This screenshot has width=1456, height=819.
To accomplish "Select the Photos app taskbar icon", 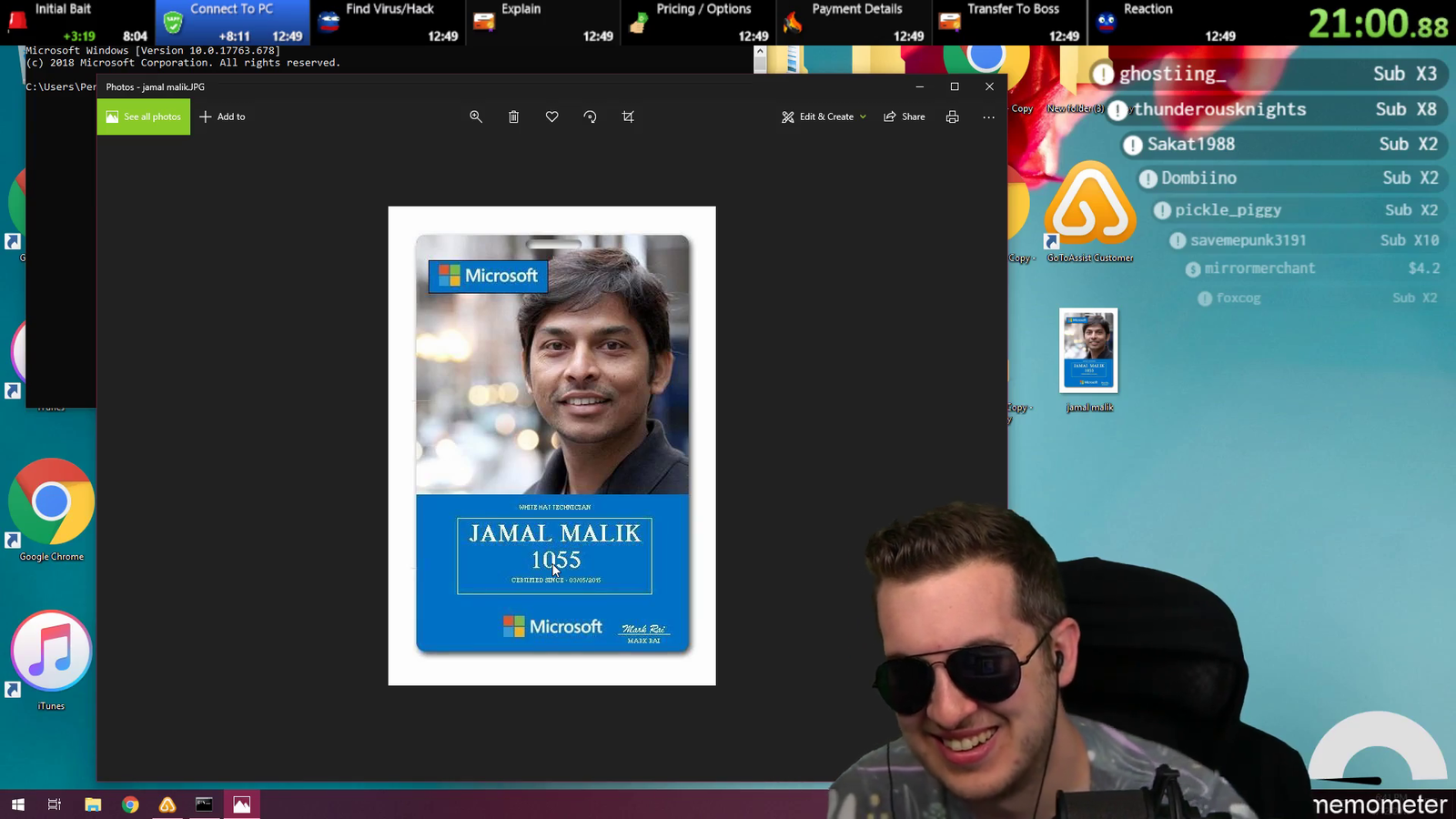I will (242, 804).
